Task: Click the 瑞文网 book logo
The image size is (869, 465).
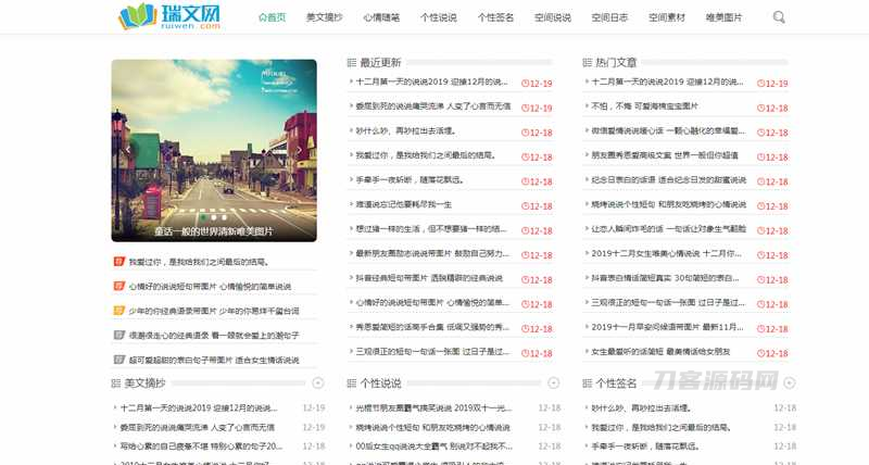Action: [168, 16]
